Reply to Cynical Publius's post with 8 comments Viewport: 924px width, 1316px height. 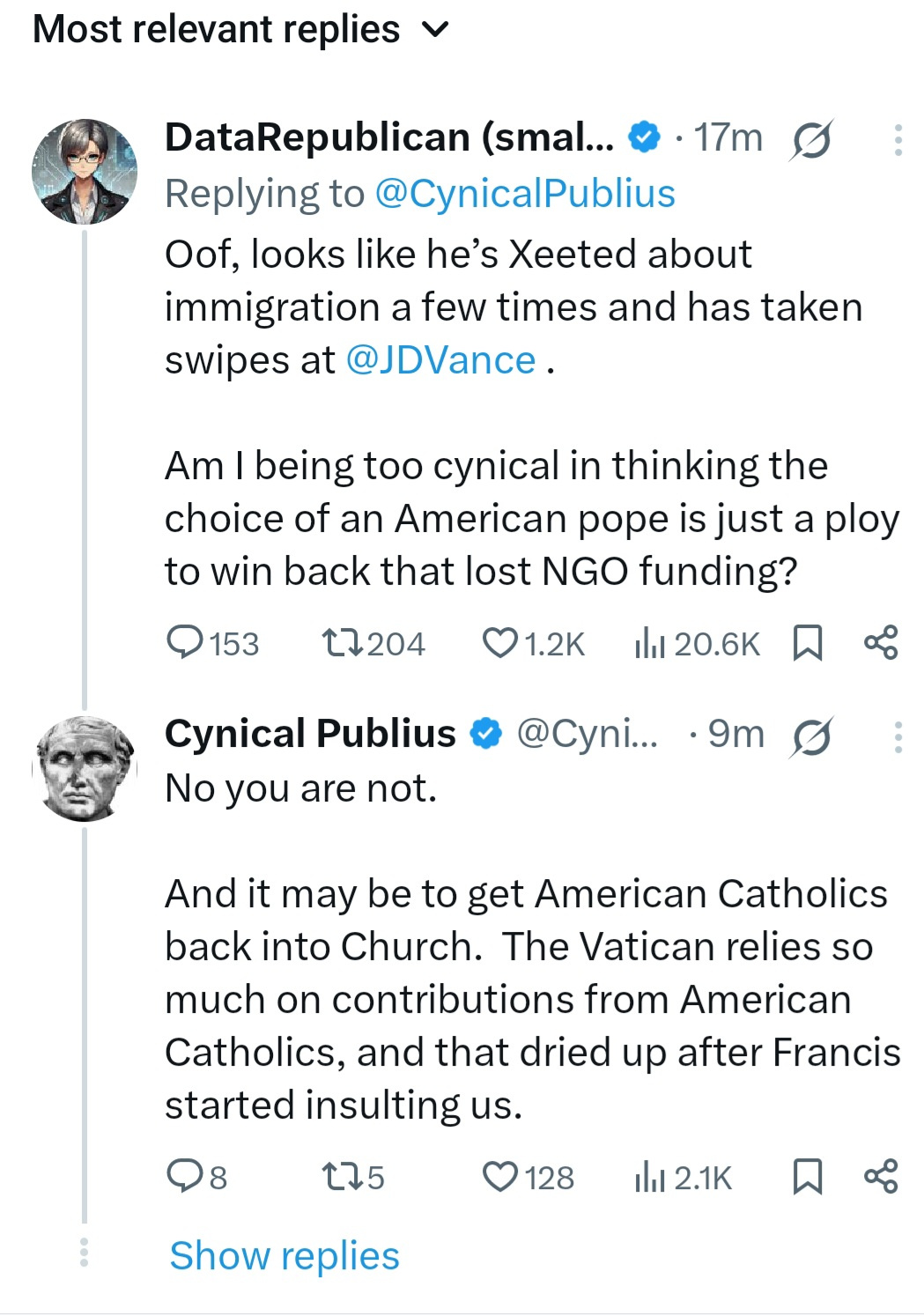[186, 1177]
